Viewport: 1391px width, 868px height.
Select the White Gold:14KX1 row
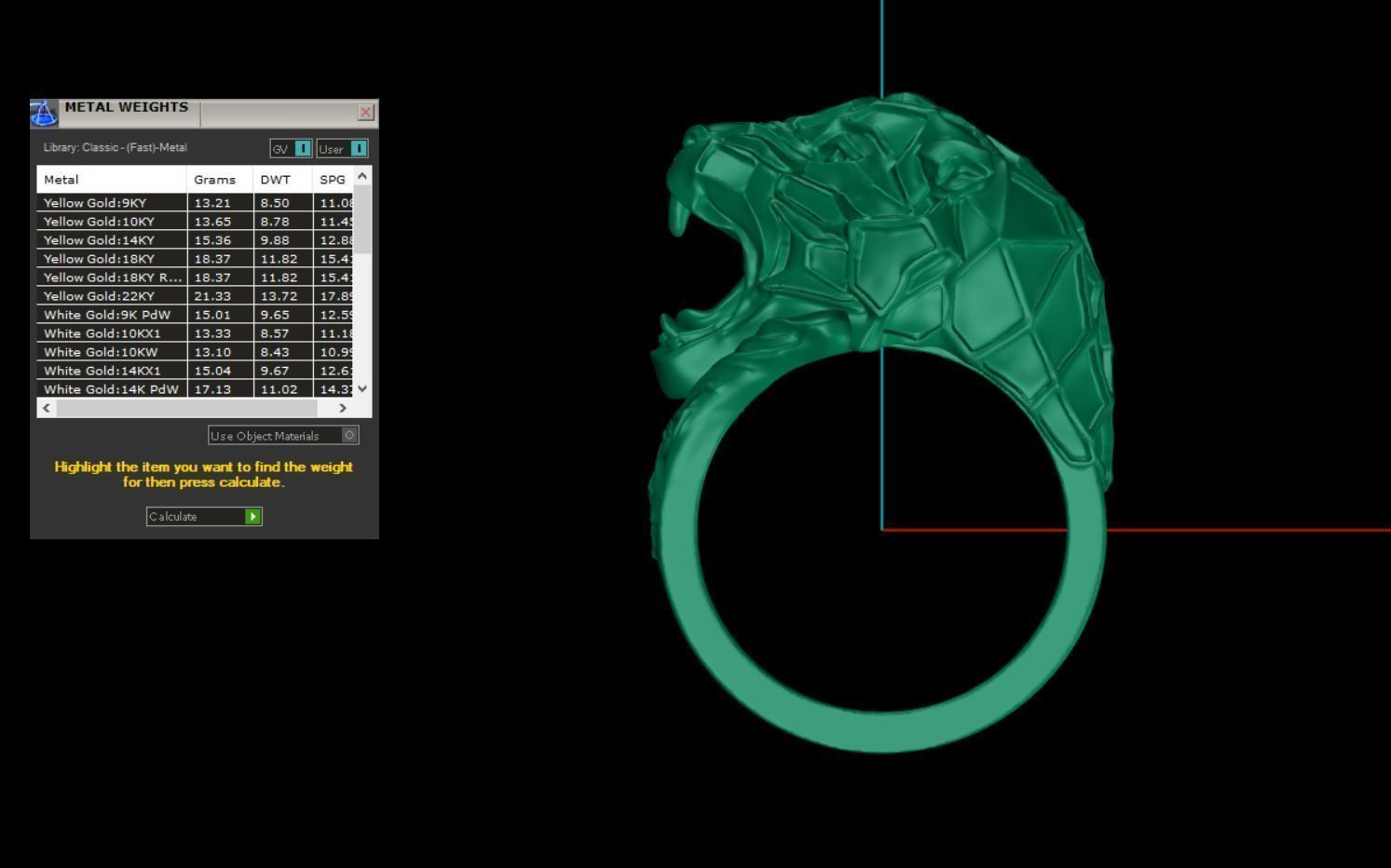pyautogui.click(x=195, y=370)
